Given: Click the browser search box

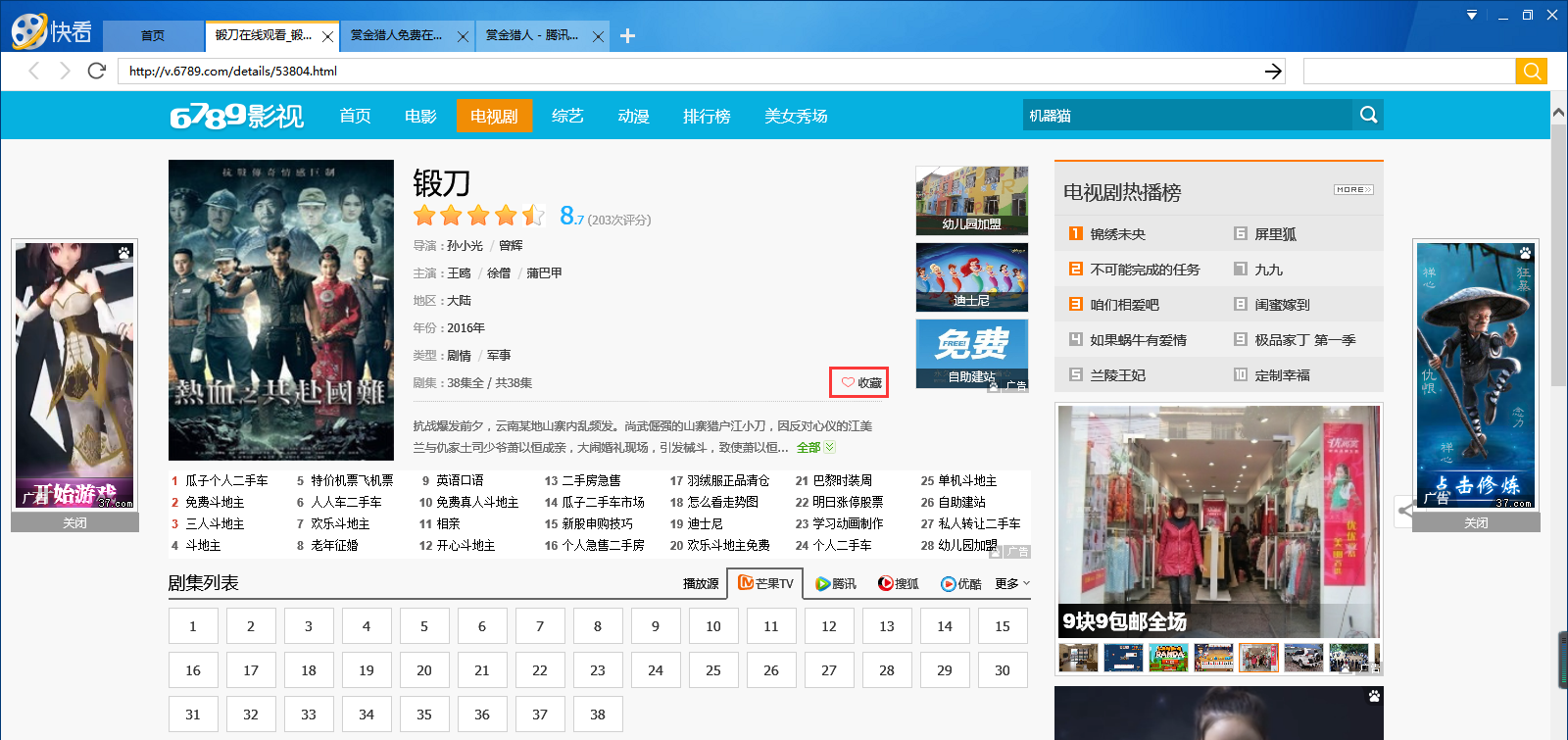Looking at the screenshot, I should tap(1409, 71).
